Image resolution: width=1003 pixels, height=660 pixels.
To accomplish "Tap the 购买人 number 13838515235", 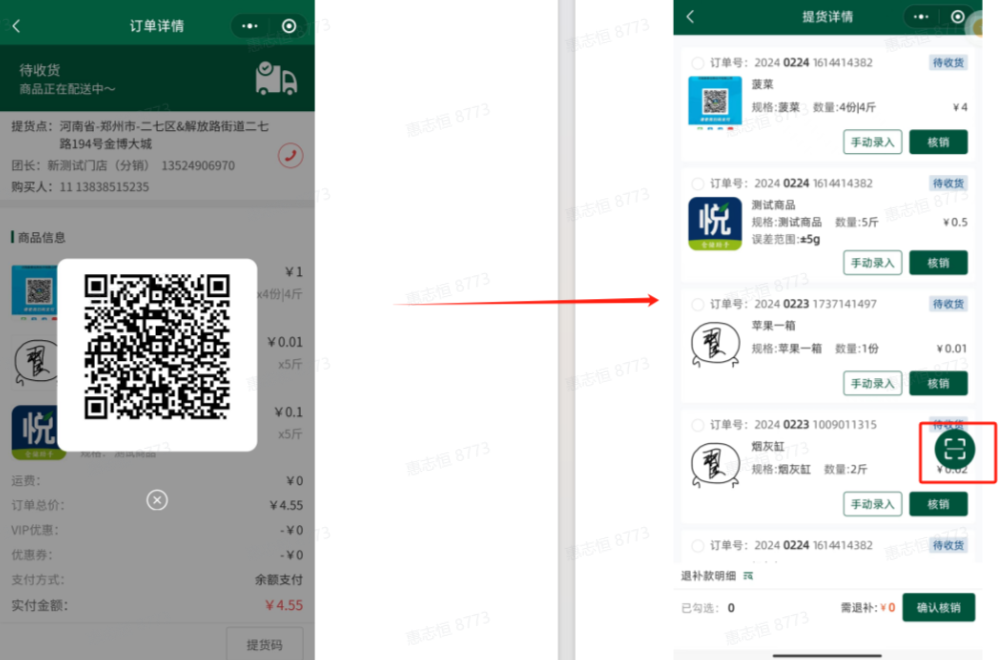I will [x=113, y=187].
